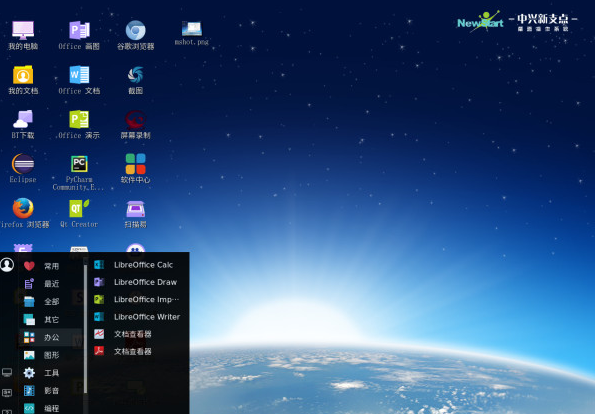The width and height of the screenshot is (611, 414).
Task: Open PyCharm Community Edition desktop icon
Action: tap(79, 172)
